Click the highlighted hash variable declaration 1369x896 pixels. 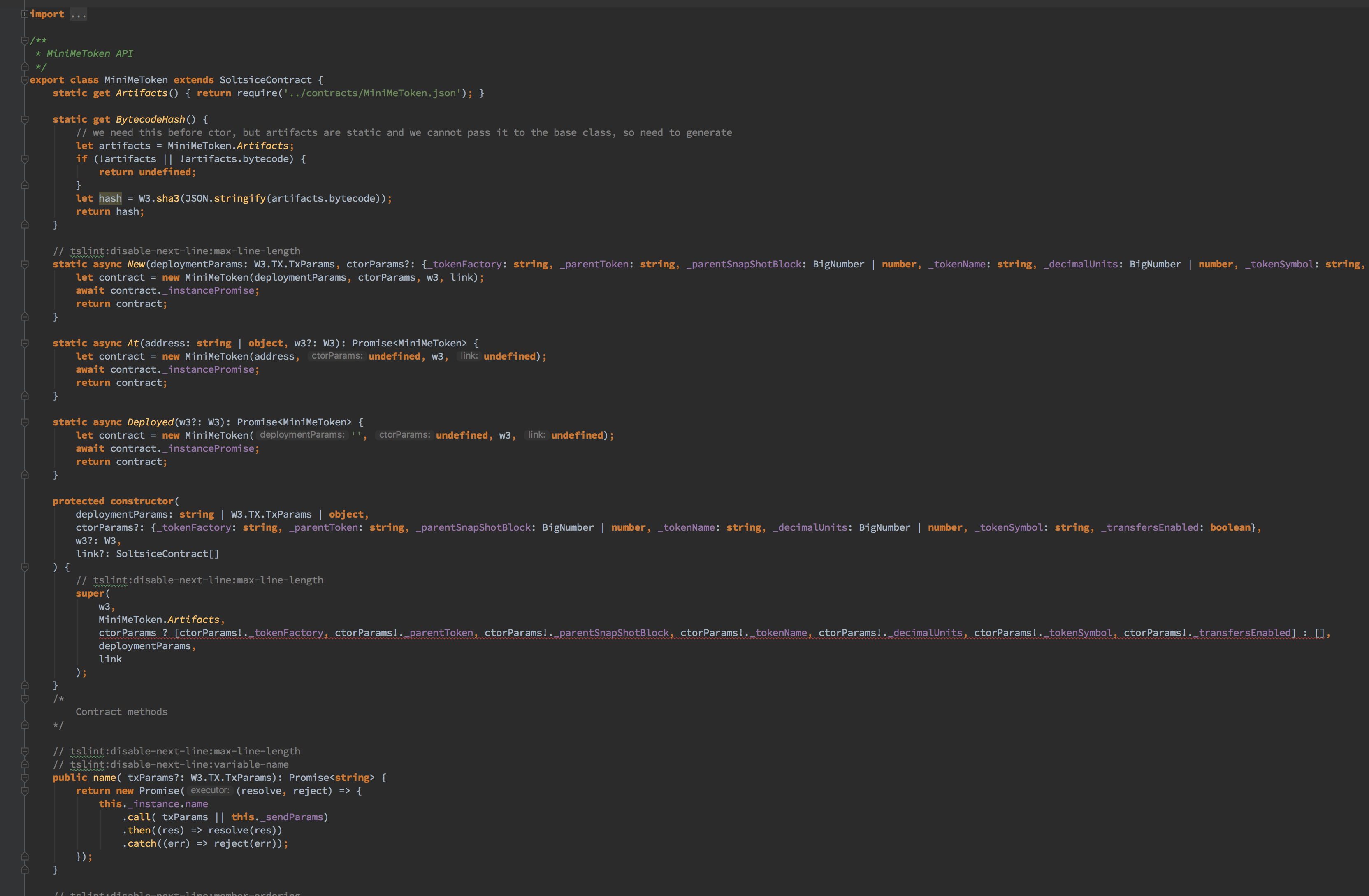click(x=110, y=198)
